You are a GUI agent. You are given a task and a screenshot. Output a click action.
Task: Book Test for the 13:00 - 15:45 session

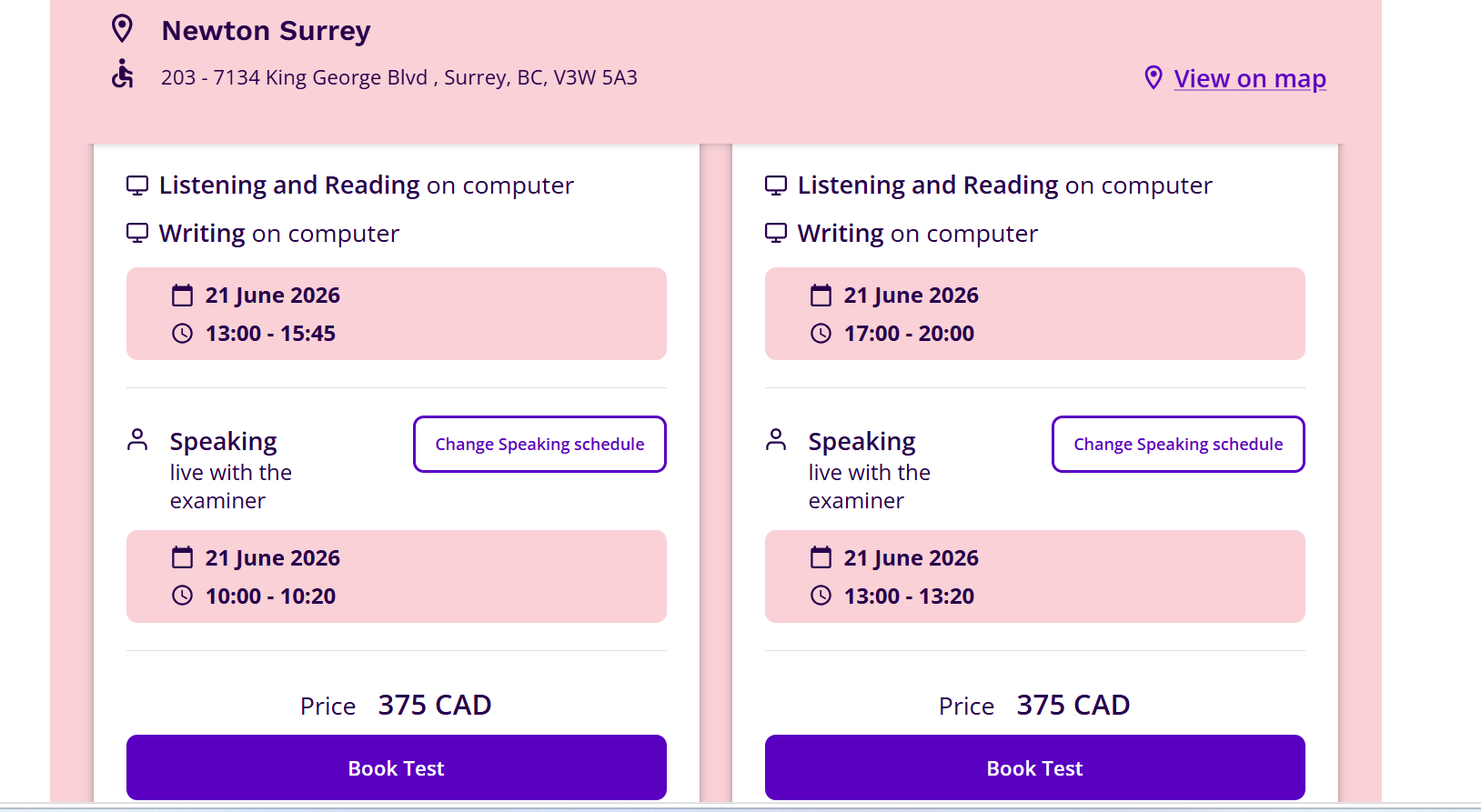(397, 767)
